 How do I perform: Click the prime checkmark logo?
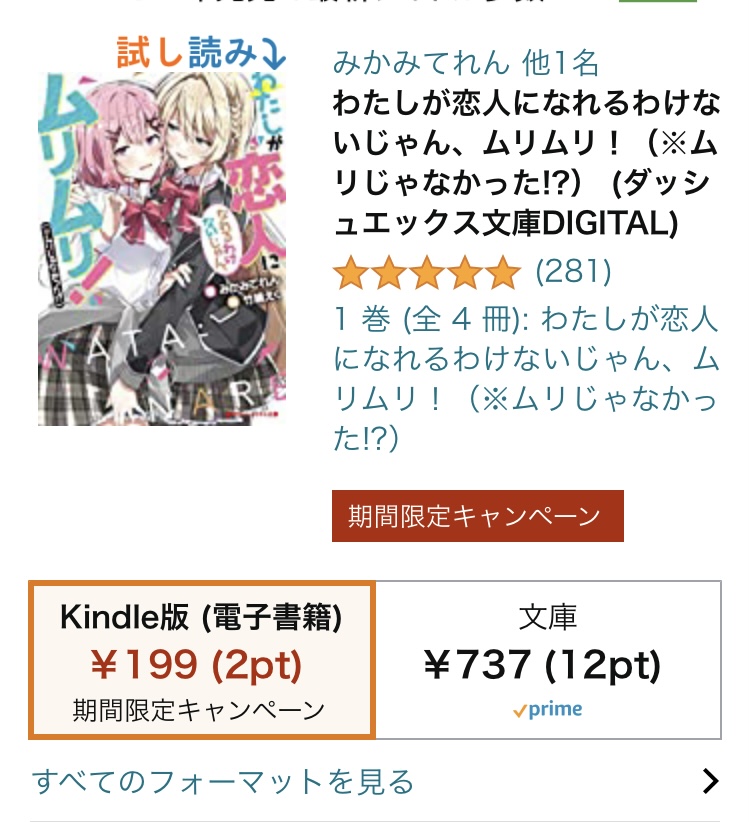coord(548,710)
